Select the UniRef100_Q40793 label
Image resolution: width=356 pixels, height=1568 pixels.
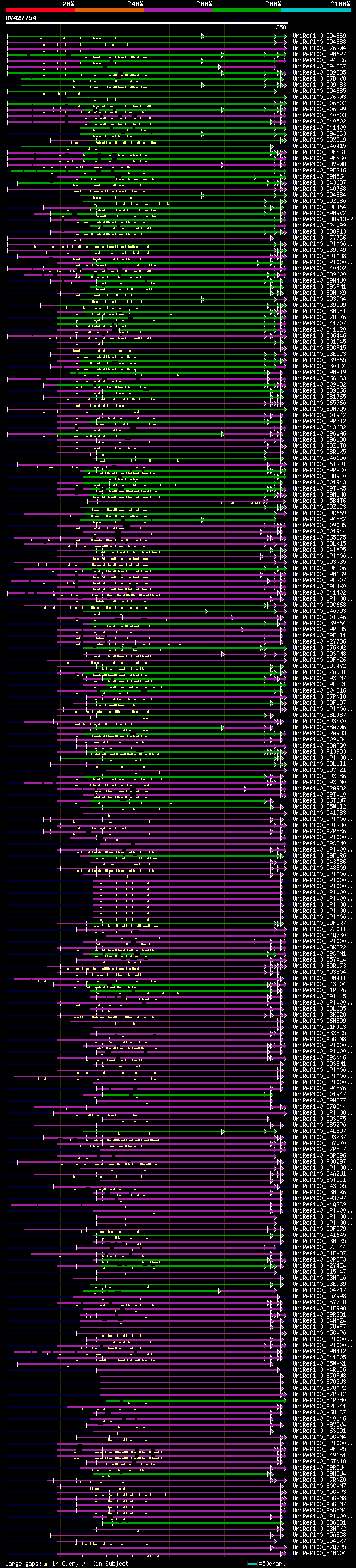[319, 611]
